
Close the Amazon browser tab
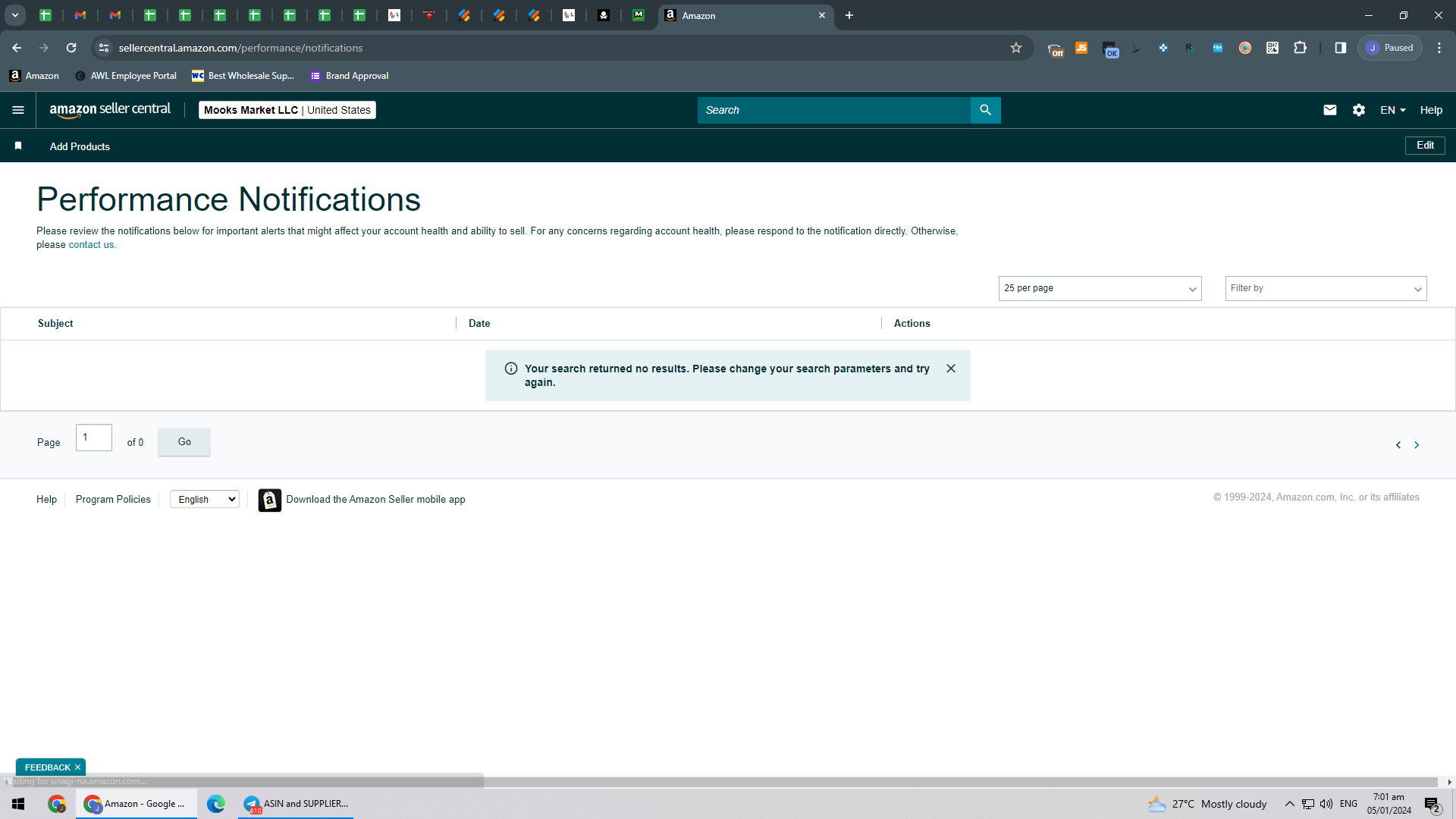click(x=821, y=15)
